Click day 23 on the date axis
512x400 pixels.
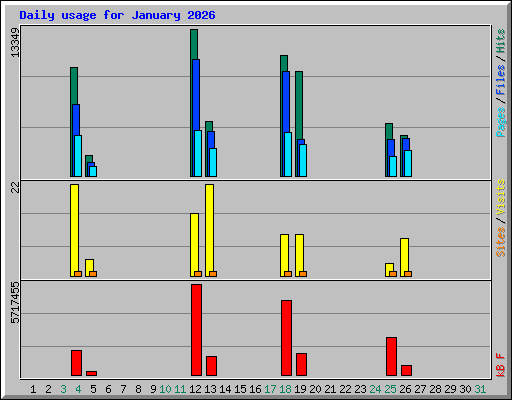(x=360, y=389)
